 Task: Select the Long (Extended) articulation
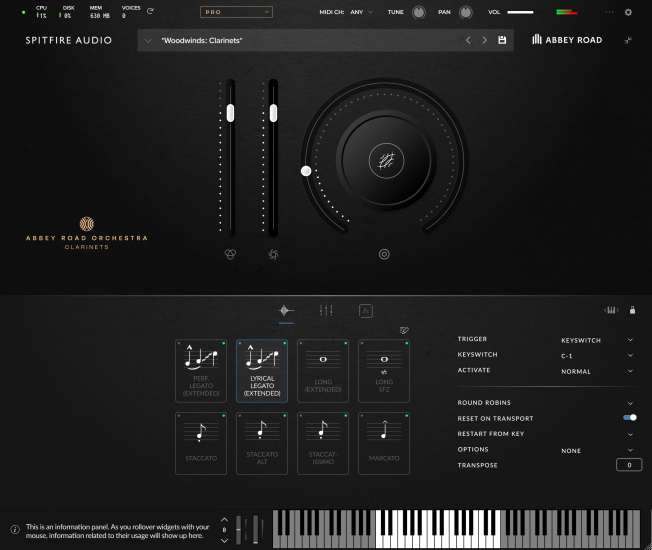[x=323, y=371]
